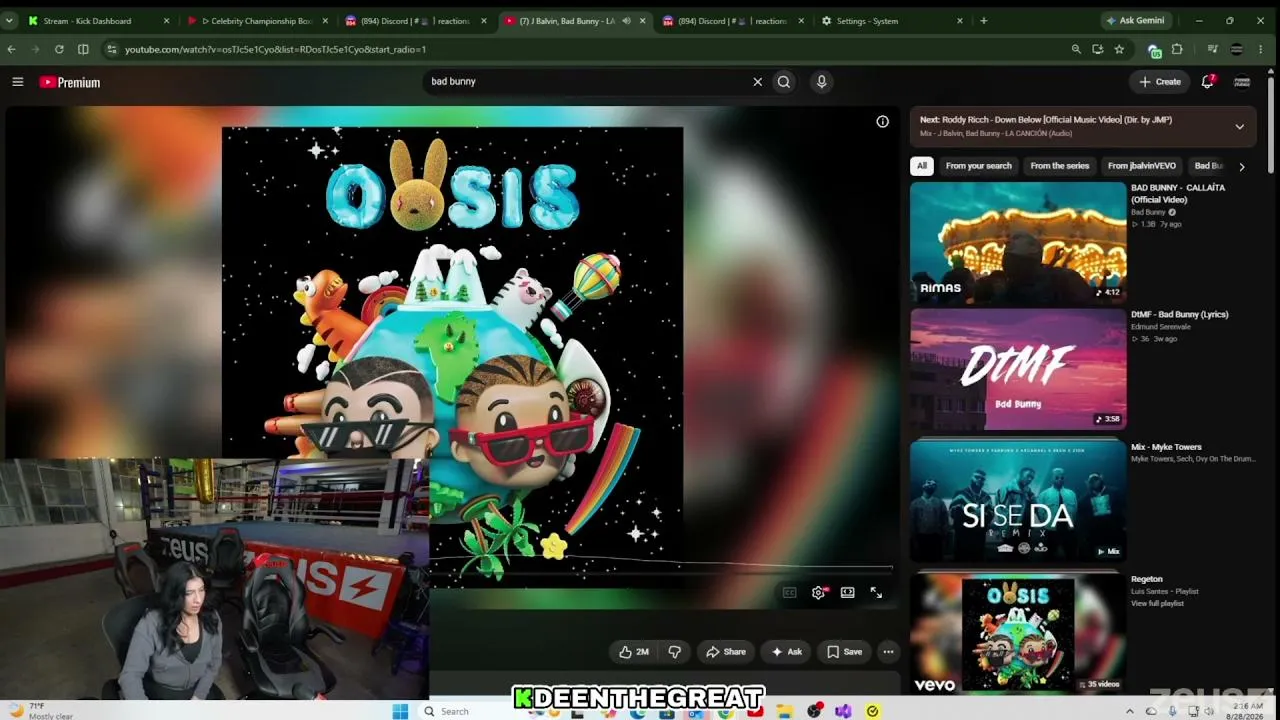
Task: Open the browser extensions puzzle icon
Action: (x=1177, y=49)
